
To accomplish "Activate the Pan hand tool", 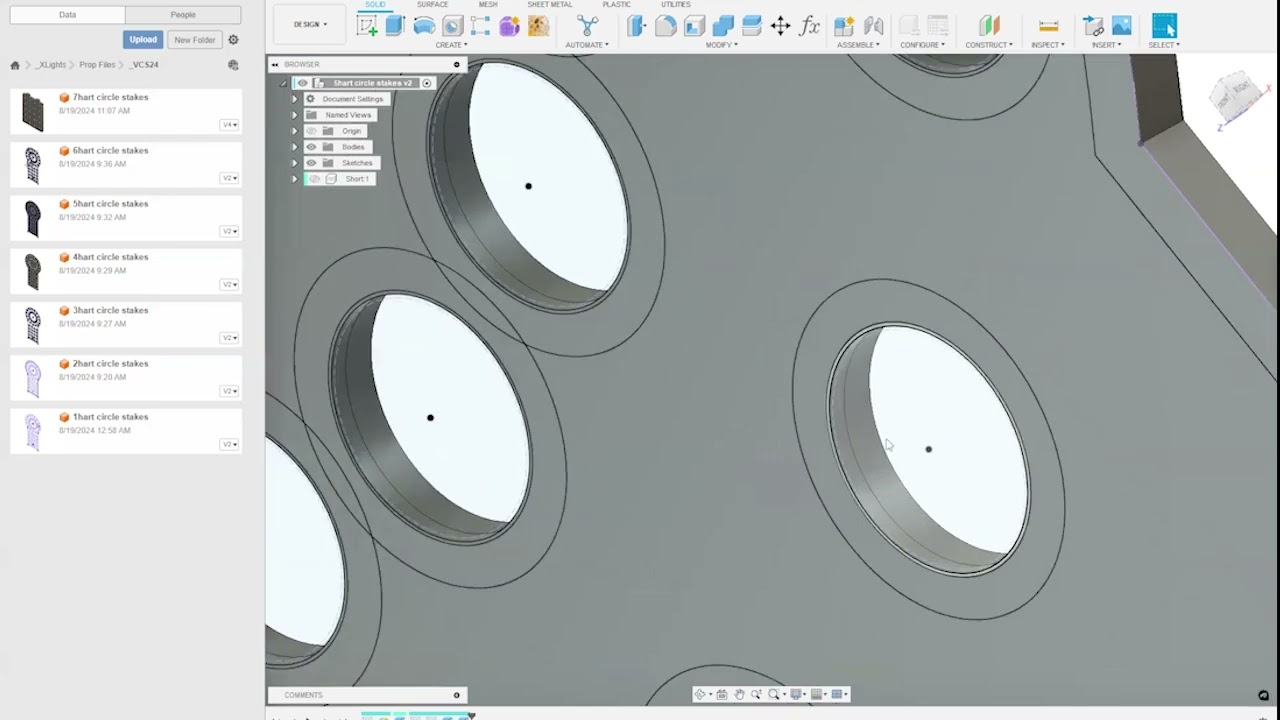I will 739,694.
